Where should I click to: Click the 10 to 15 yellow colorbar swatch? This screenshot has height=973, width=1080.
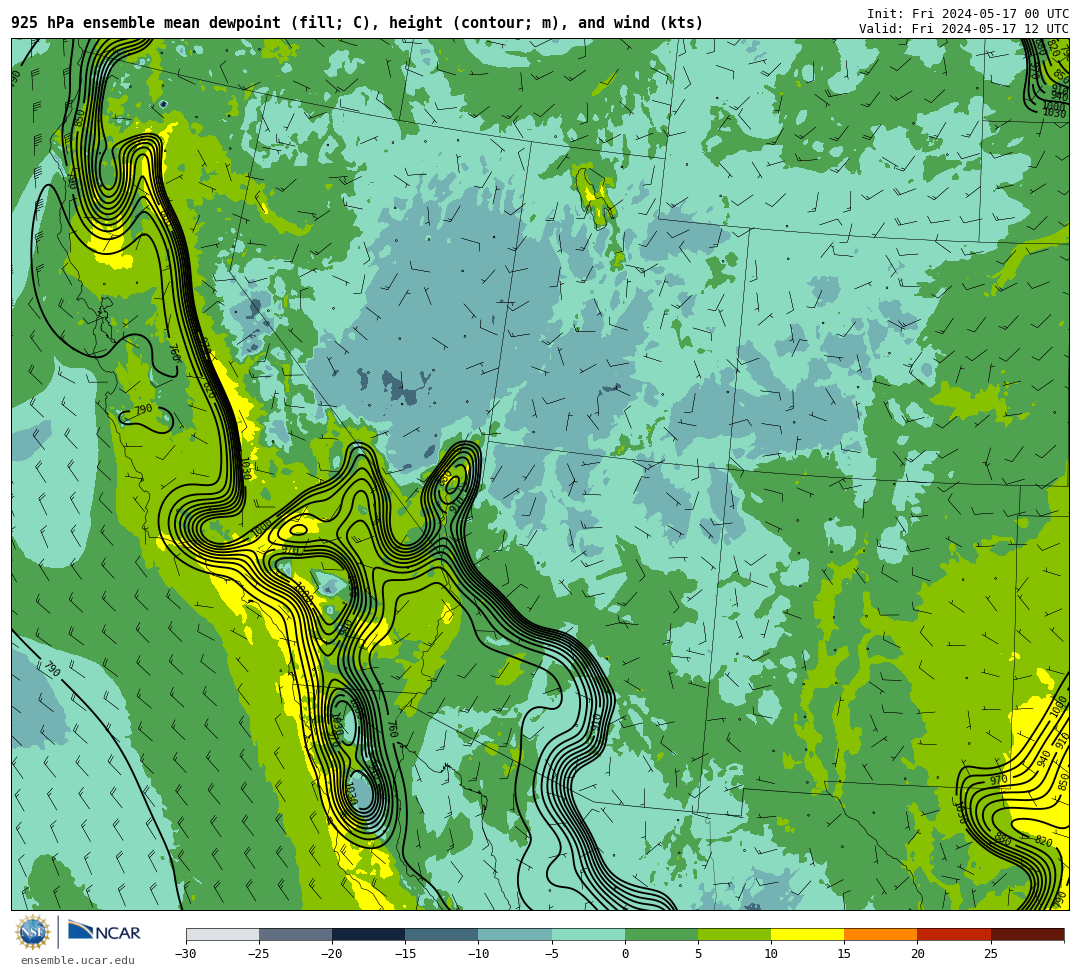807,934
